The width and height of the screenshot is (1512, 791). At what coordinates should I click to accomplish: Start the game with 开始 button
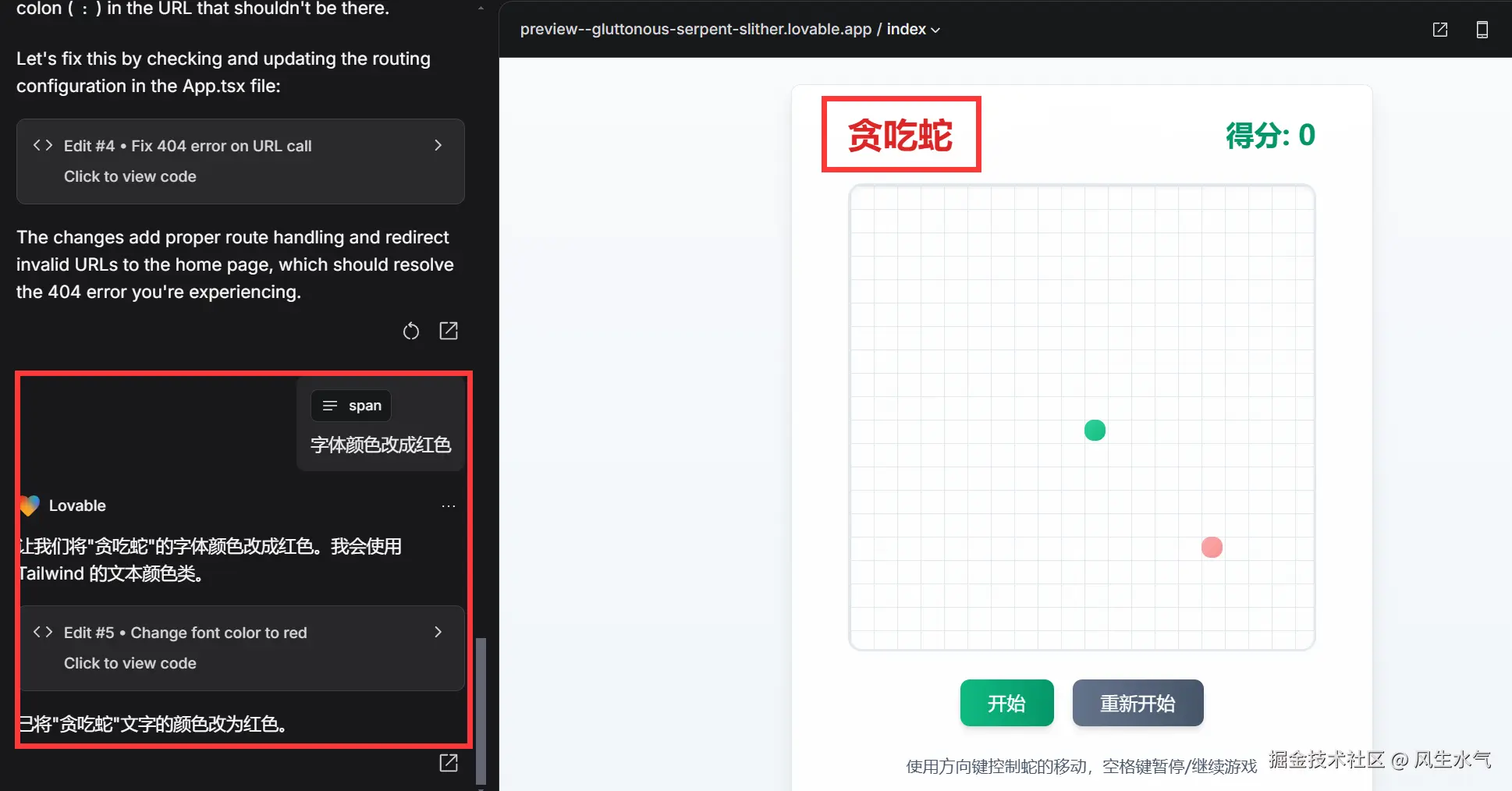coord(1006,703)
